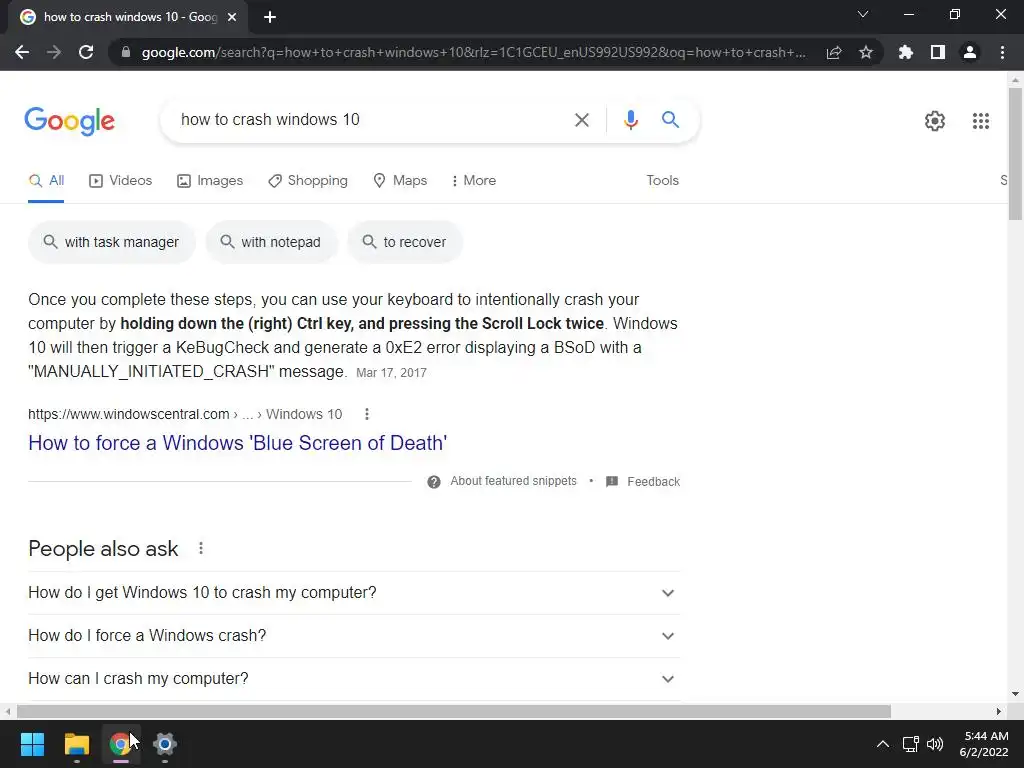Share this page icon in address bar
This screenshot has width=1024, height=768.
click(834, 52)
